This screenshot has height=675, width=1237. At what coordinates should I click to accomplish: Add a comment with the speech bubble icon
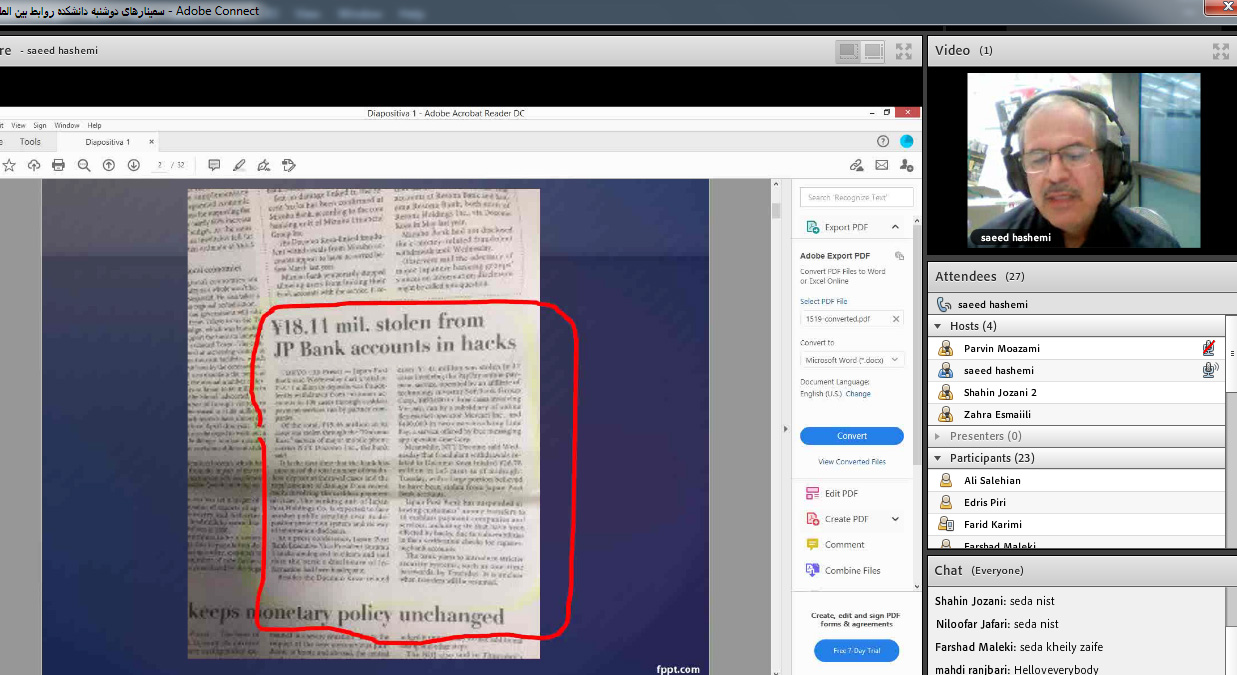point(214,165)
